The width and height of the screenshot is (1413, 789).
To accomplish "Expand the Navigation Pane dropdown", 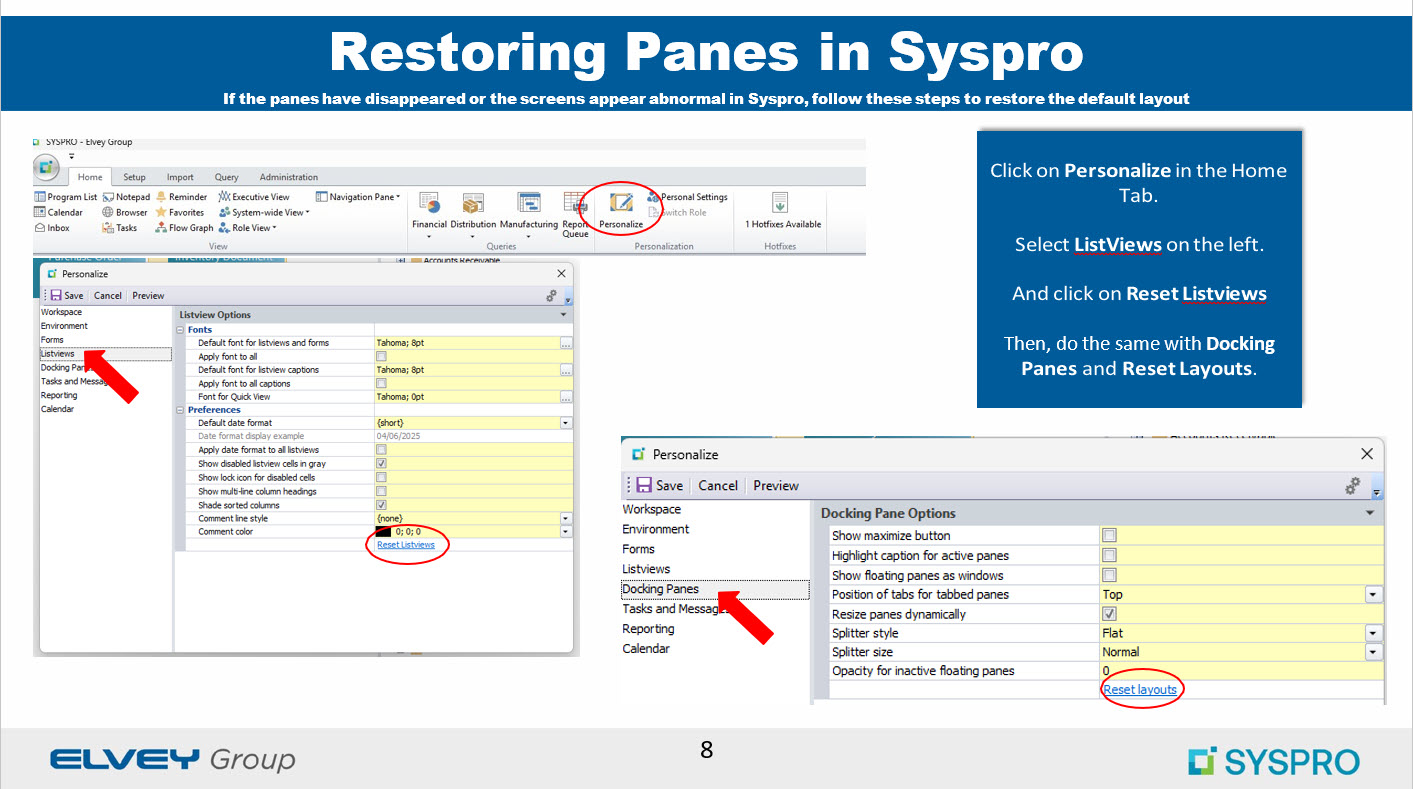I will [358, 197].
